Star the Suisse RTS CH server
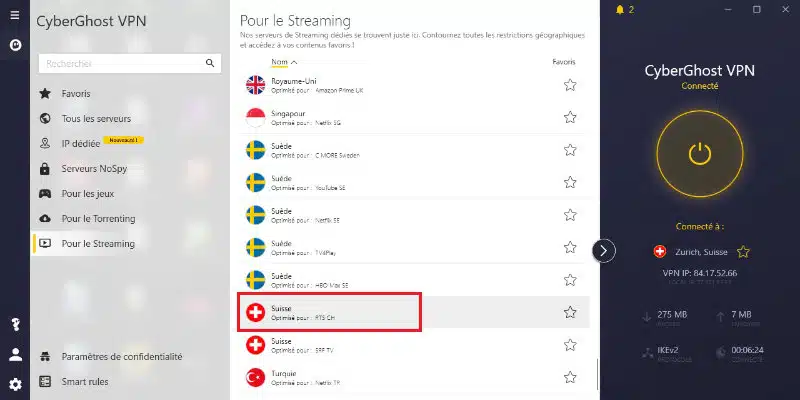 [570, 312]
